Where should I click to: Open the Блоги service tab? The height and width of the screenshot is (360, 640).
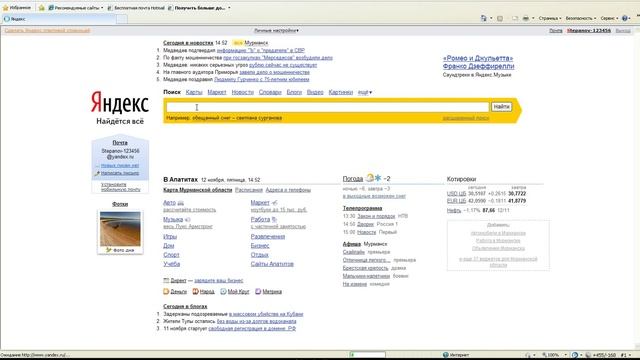[294, 92]
